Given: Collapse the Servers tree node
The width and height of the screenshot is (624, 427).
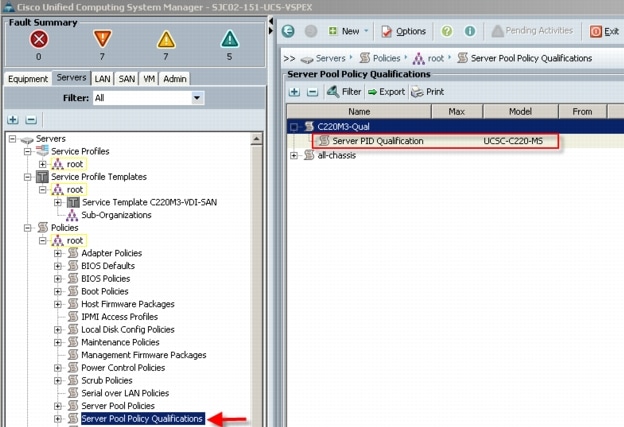Looking at the screenshot, I should coord(12,139).
